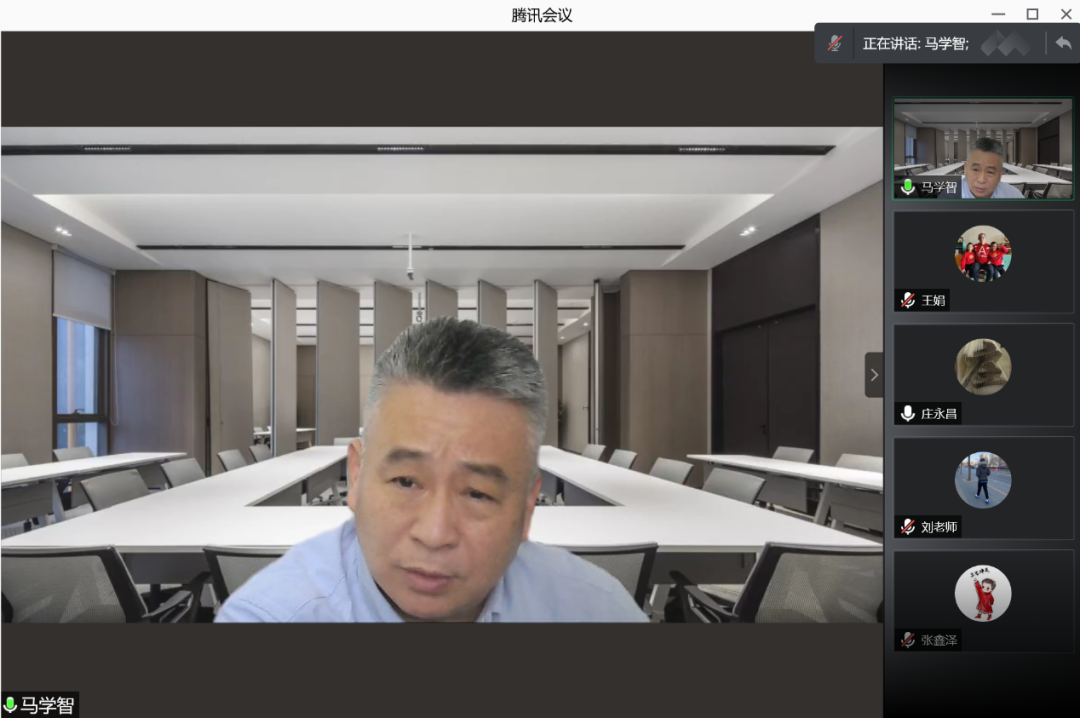This screenshot has height=718, width=1080.
Task: Maximize the 腾讯会议 window
Action: click(x=1032, y=14)
